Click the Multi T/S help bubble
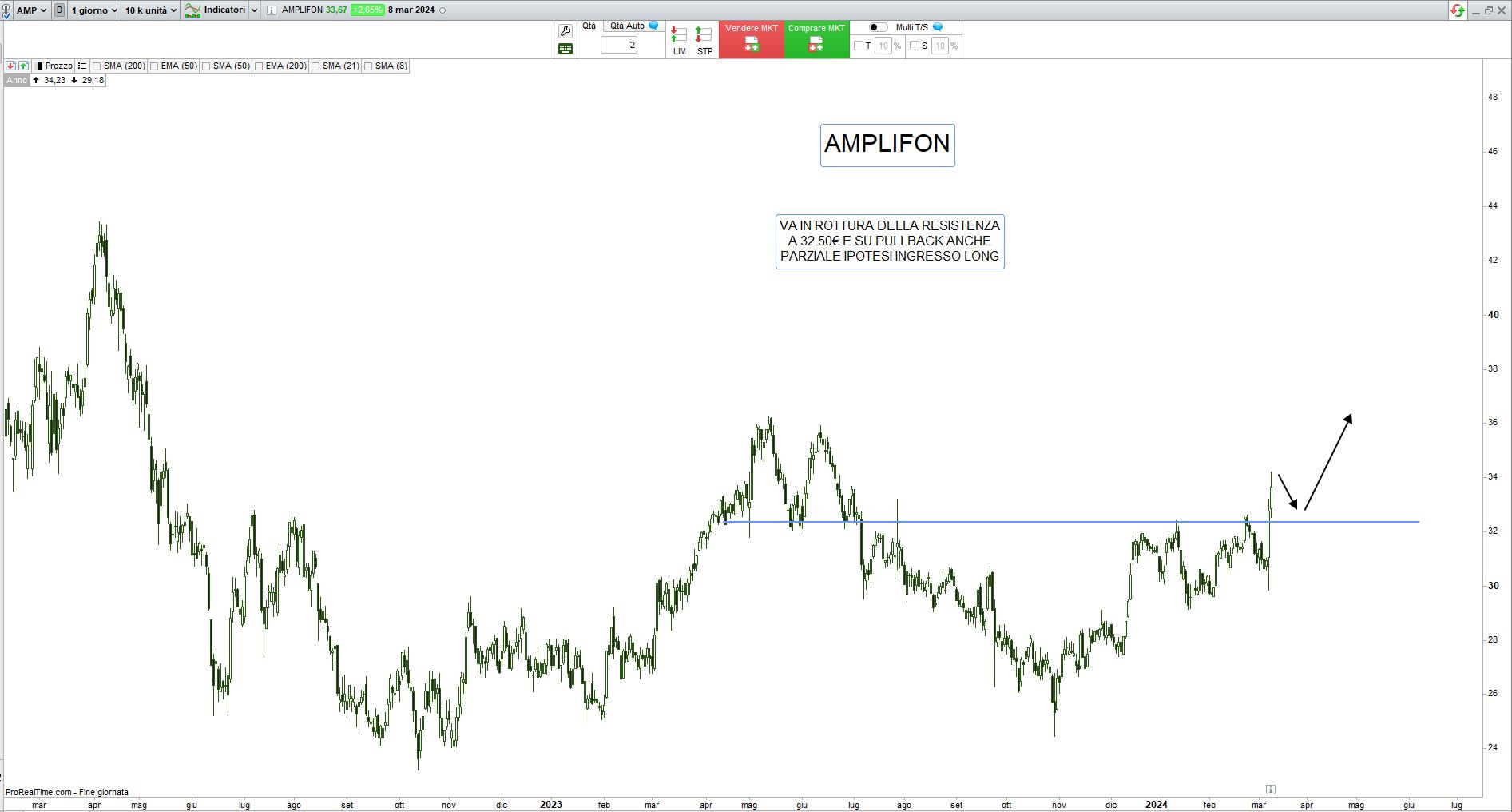1512x812 pixels. pos(938,27)
